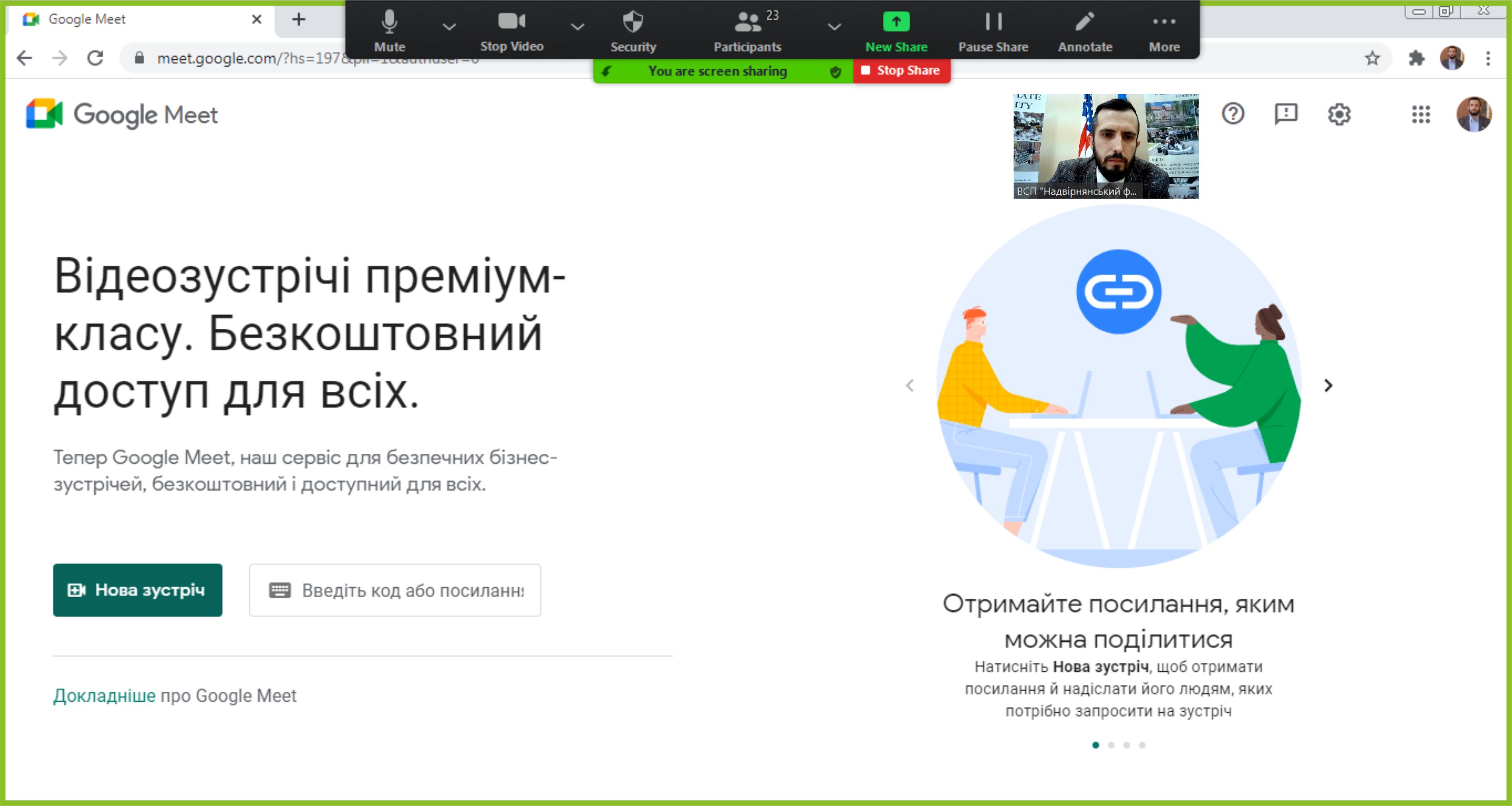This screenshot has height=806, width=1512.
Task: Send feedback using the speech bubble icon
Action: click(x=1286, y=113)
